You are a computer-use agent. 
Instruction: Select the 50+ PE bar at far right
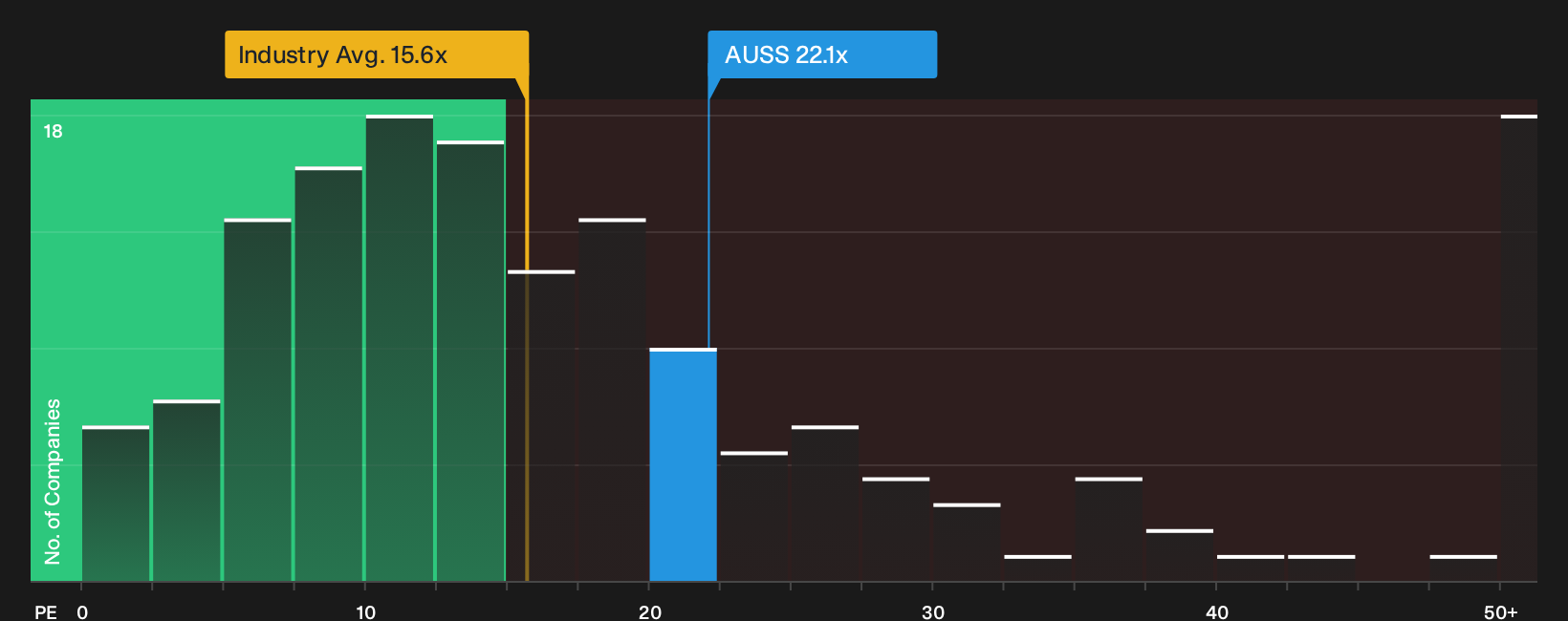coord(1518,349)
